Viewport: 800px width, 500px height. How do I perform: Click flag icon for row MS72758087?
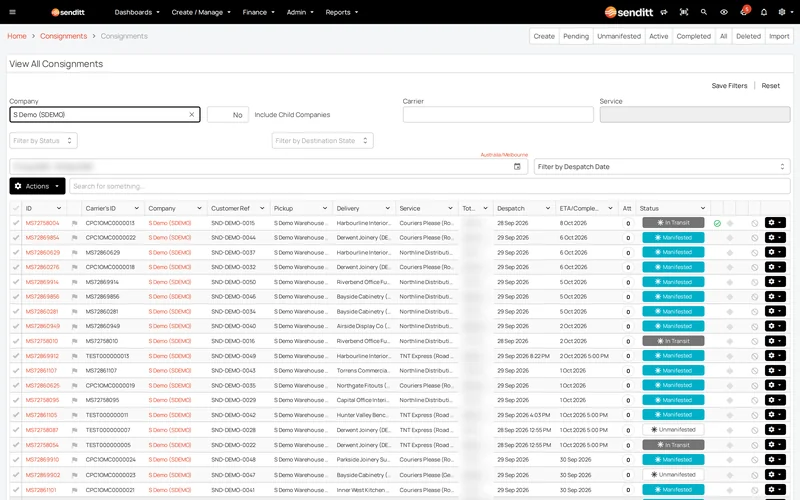(x=74, y=430)
